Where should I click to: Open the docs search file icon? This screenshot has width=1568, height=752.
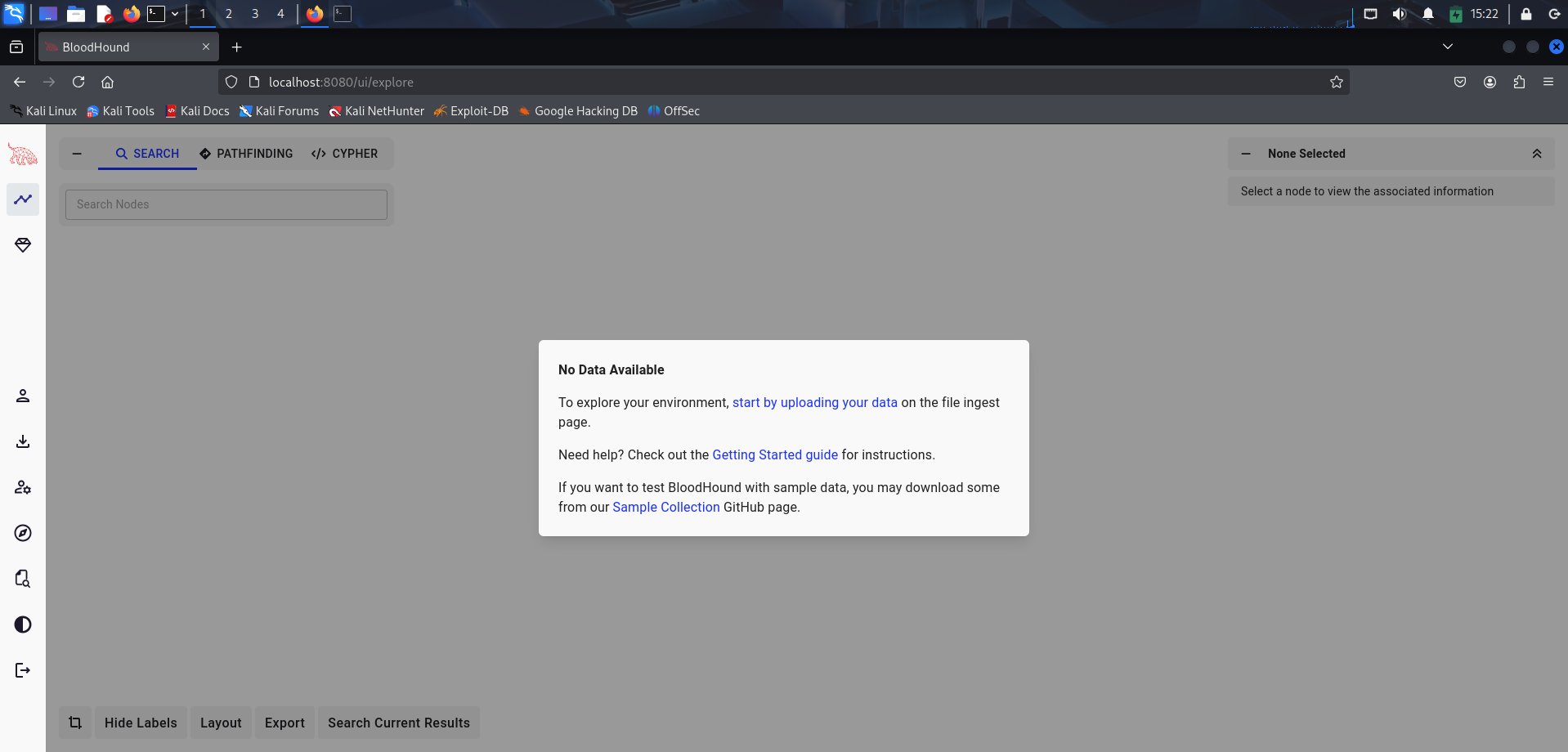click(x=23, y=579)
